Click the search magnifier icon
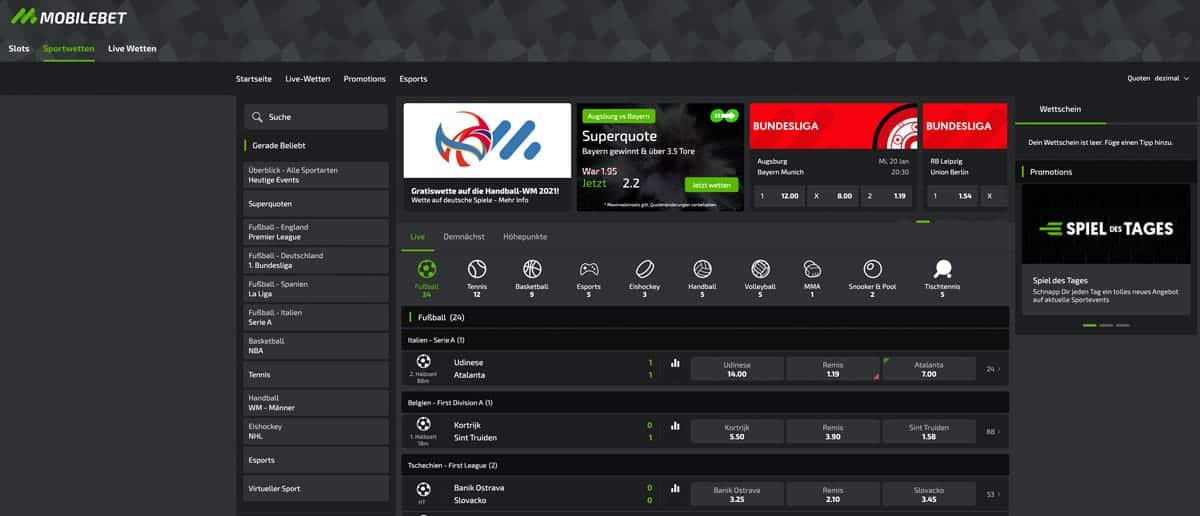 coord(257,117)
